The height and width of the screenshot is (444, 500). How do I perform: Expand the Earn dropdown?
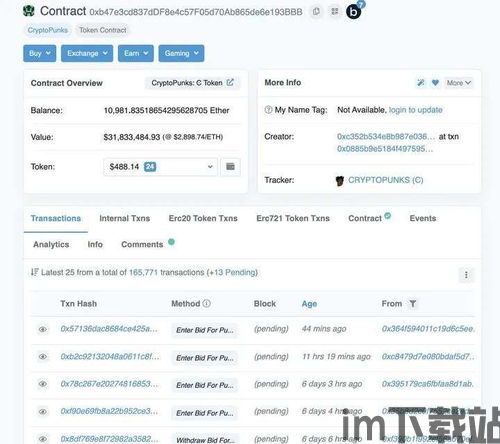click(136, 53)
